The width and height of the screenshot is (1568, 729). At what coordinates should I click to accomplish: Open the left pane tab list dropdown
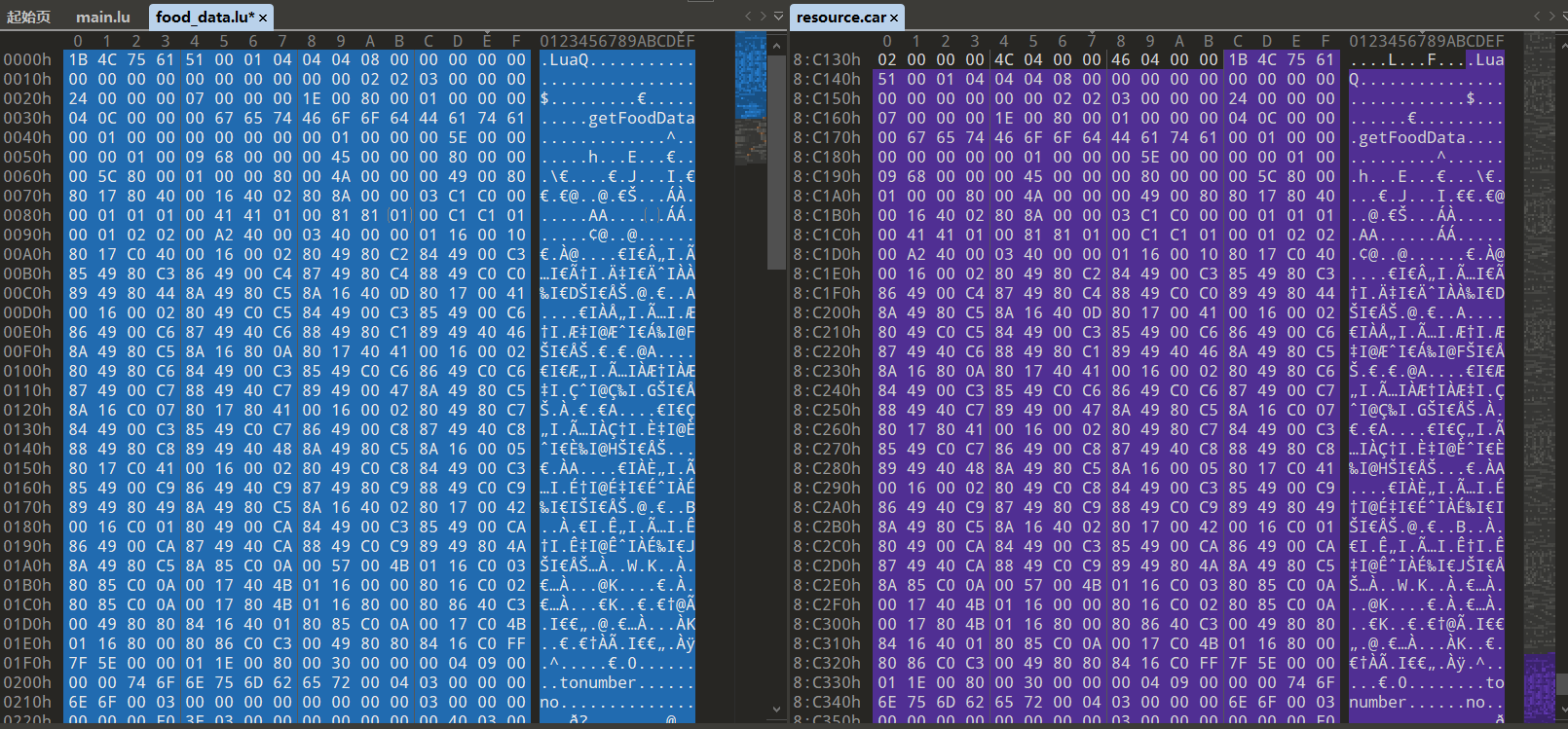(x=778, y=16)
